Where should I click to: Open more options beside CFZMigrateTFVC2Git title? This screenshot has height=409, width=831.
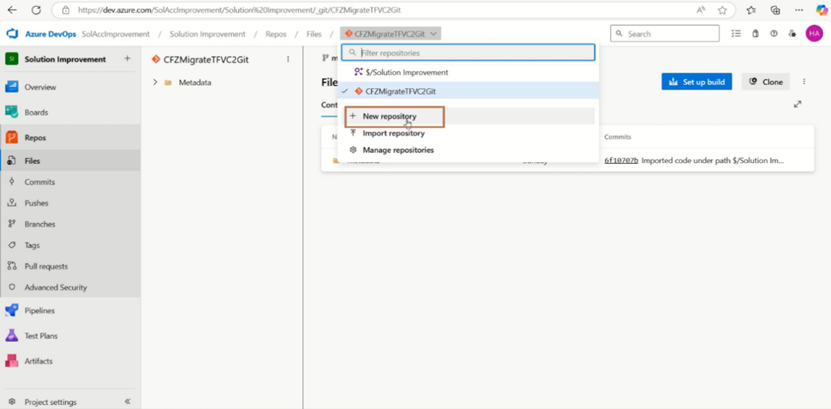coord(288,59)
